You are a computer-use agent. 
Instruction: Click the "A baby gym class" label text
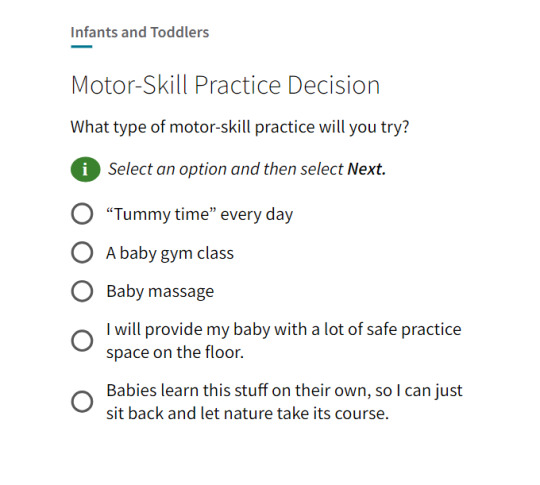point(170,254)
